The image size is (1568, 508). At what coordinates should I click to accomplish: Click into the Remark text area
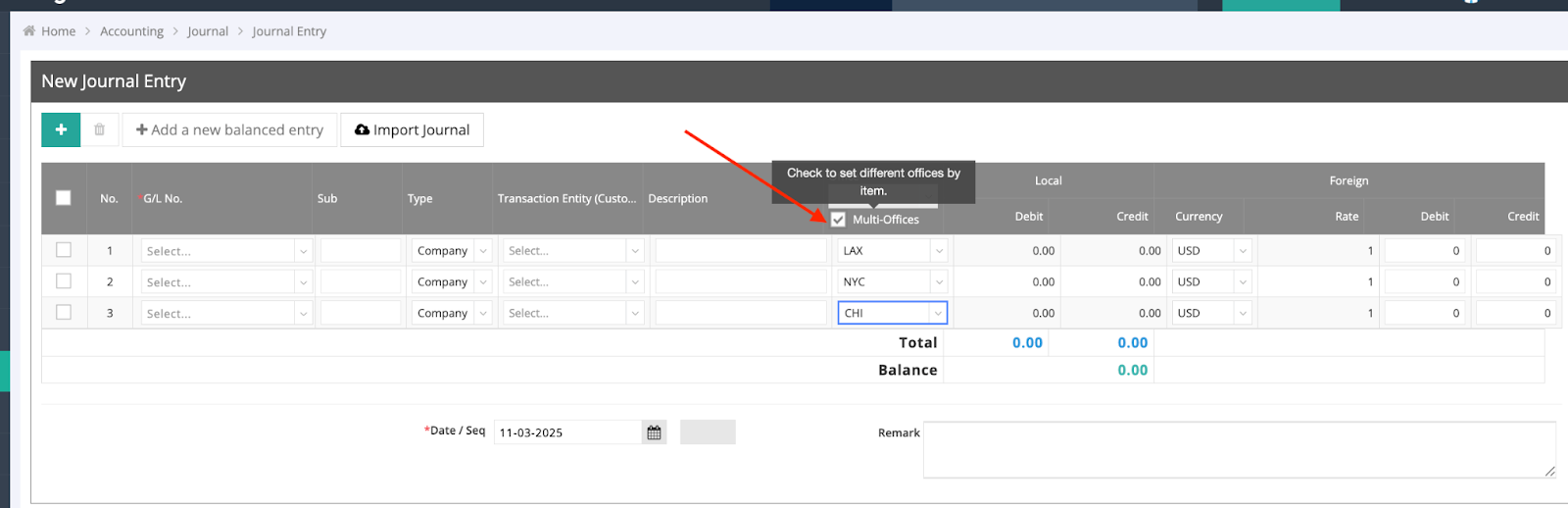click(1239, 449)
